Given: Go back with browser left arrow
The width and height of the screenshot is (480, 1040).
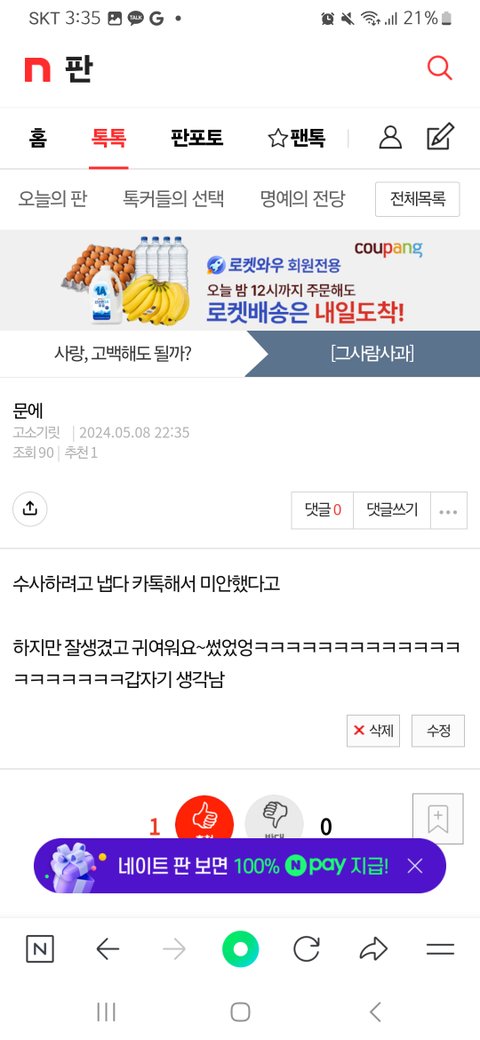Looking at the screenshot, I should [x=107, y=949].
